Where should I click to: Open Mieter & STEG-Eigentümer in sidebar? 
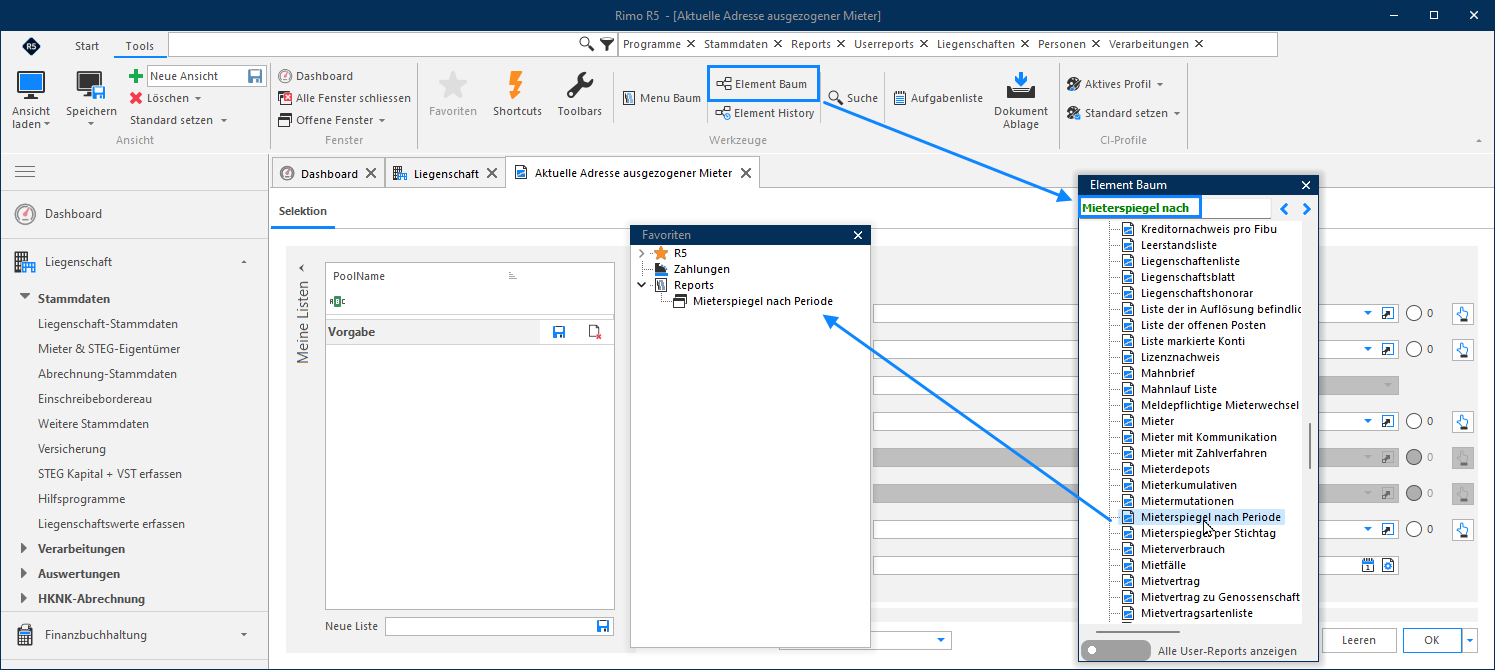(x=109, y=349)
